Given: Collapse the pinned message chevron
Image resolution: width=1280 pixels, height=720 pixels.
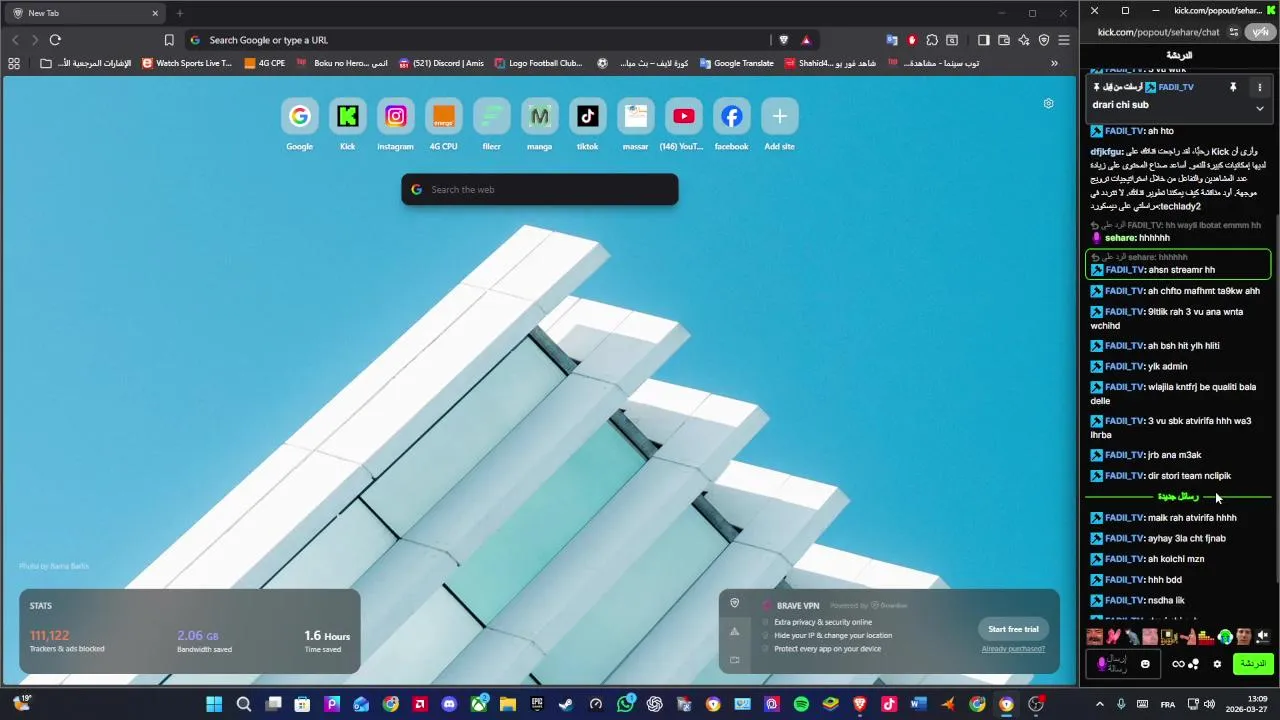Looking at the screenshot, I should pyautogui.click(x=1260, y=108).
